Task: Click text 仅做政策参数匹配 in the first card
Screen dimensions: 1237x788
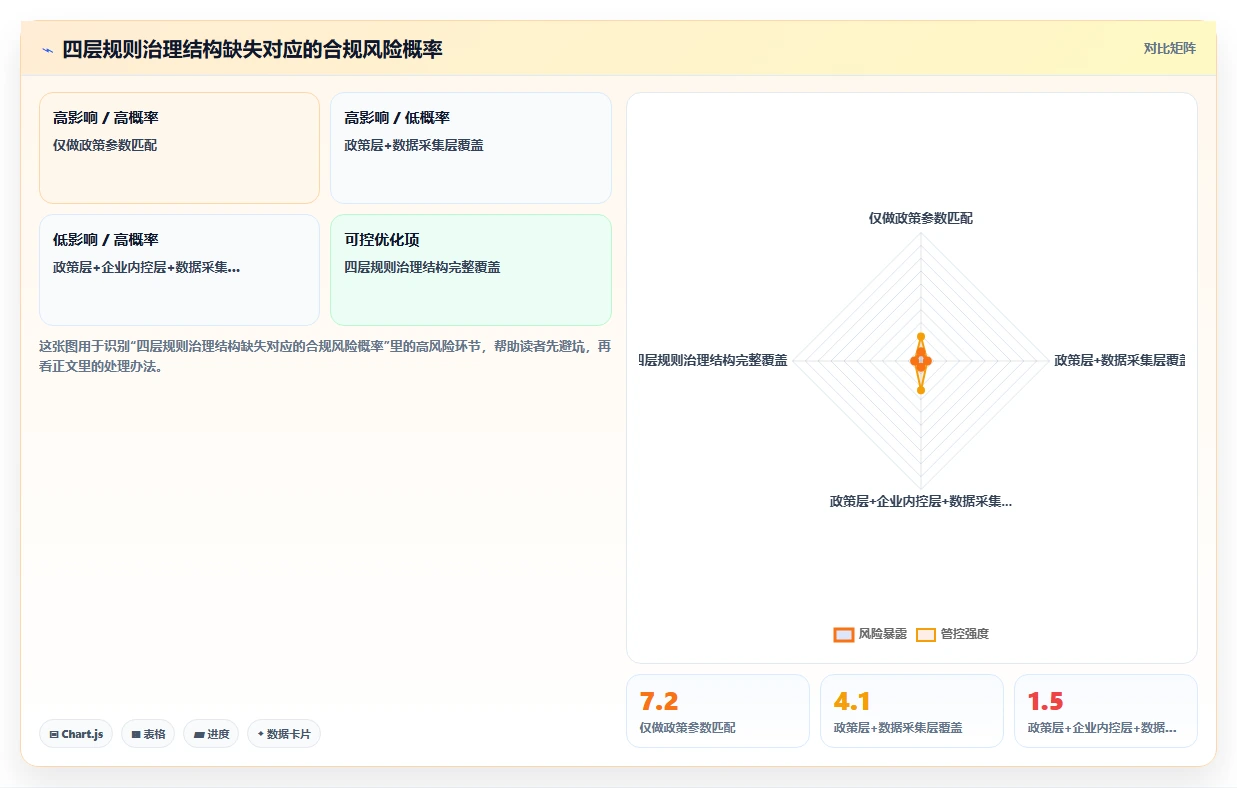Action: point(105,146)
